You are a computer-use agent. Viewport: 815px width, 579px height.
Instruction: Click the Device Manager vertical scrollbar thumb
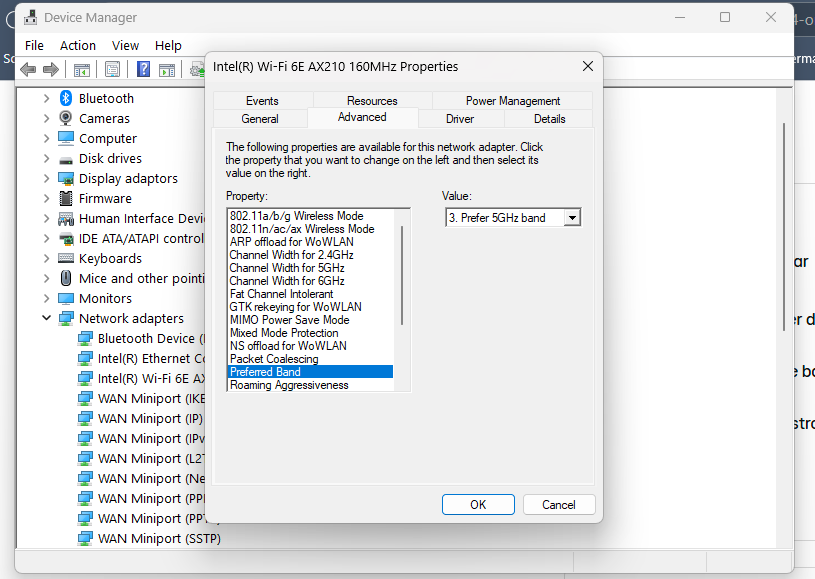(784, 227)
